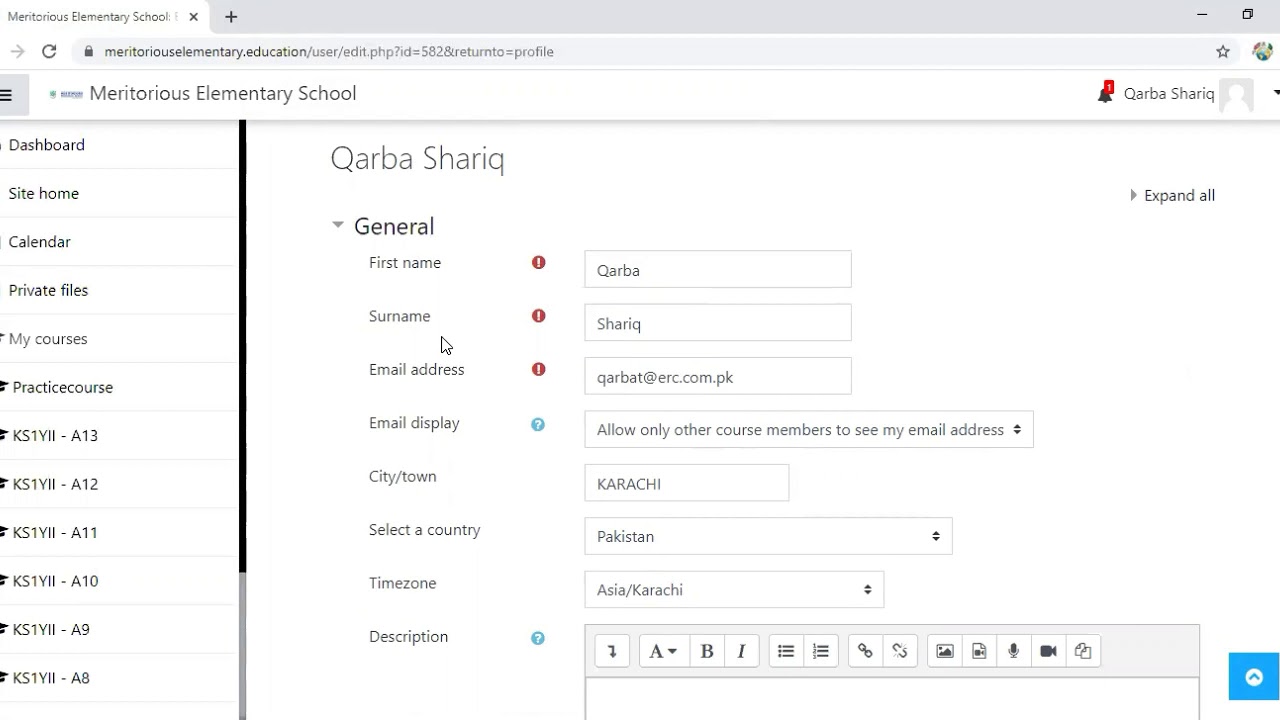1280x720 pixels.
Task: Bookmark this page with the star icon
Action: click(x=1222, y=51)
